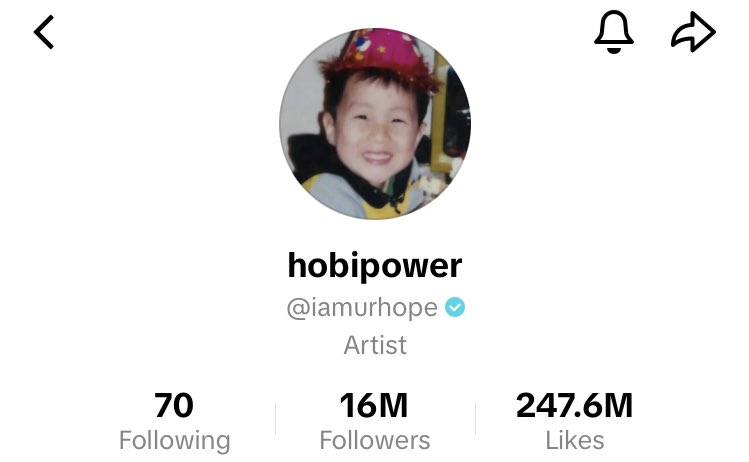The image size is (749, 462).
Task: Open the circular profile picture
Action: click(375, 124)
